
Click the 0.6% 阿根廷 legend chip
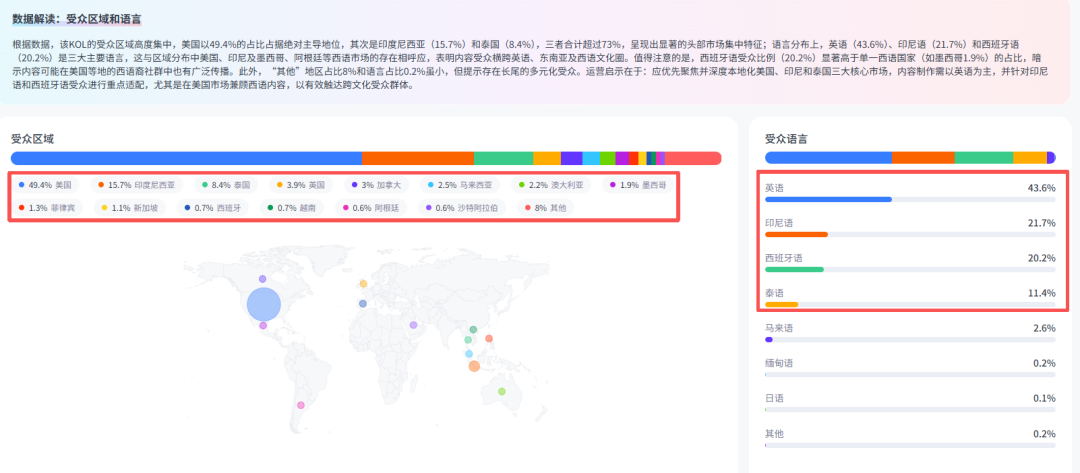tap(371, 207)
